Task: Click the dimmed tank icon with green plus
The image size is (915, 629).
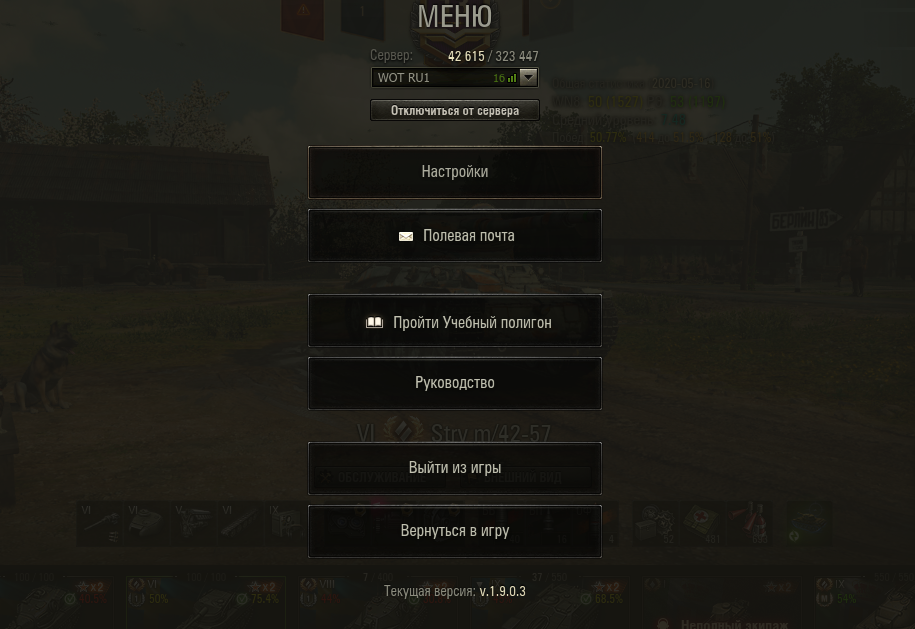Action: tap(808, 523)
